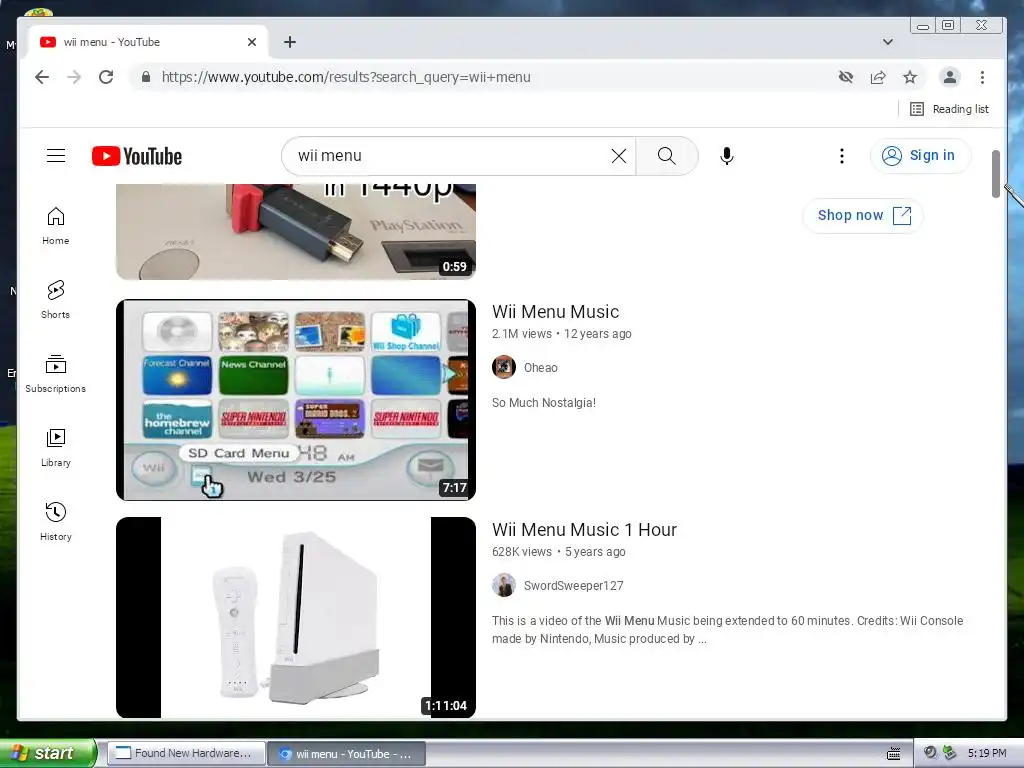
Task: Open the Reading list panel
Action: click(950, 109)
